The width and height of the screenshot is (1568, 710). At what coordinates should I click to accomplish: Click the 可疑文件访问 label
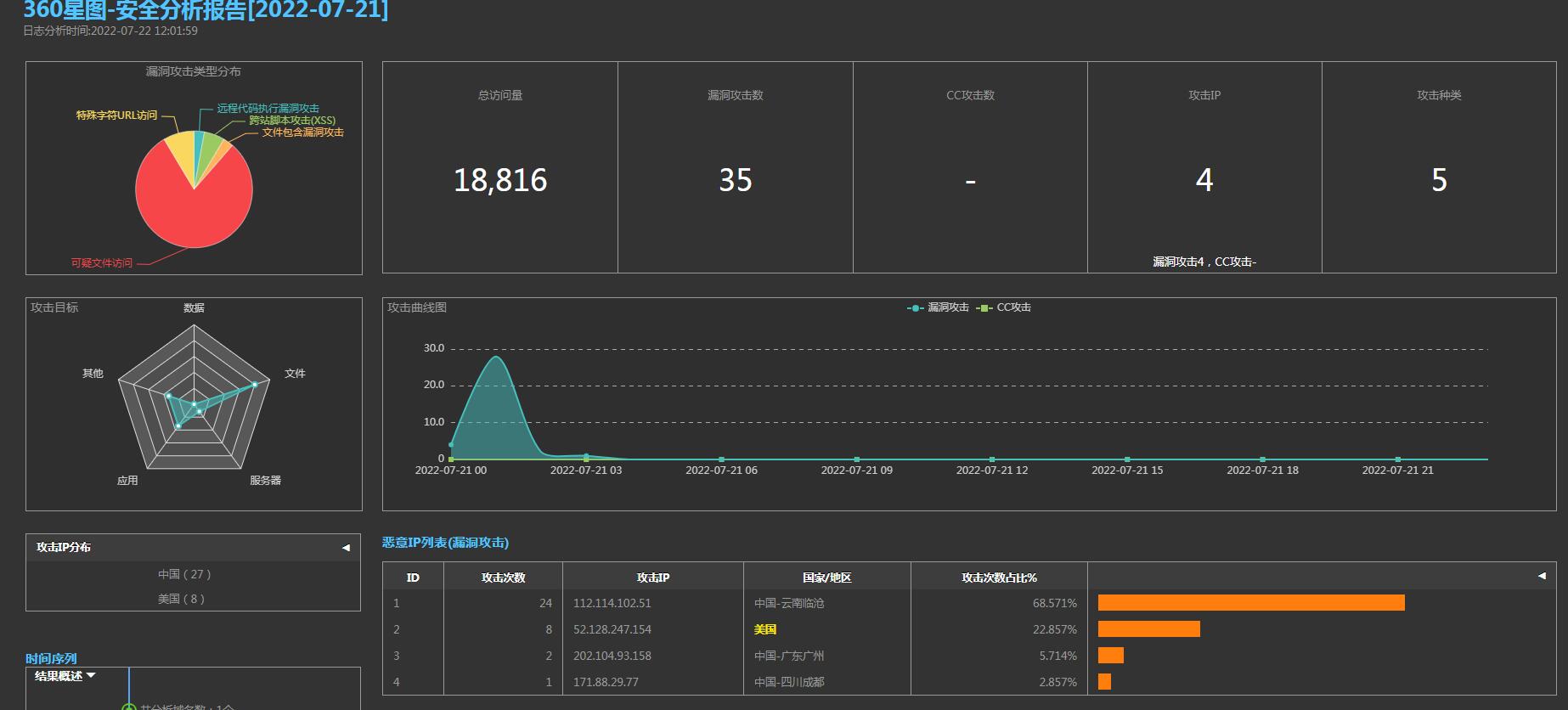(x=102, y=263)
